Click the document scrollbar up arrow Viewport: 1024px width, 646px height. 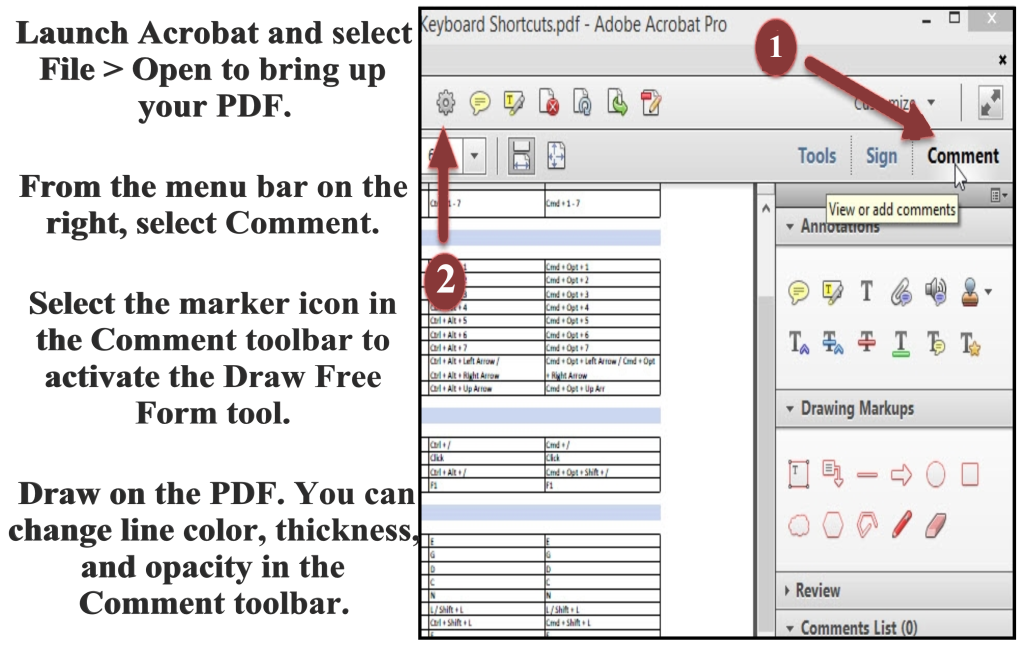pos(765,209)
